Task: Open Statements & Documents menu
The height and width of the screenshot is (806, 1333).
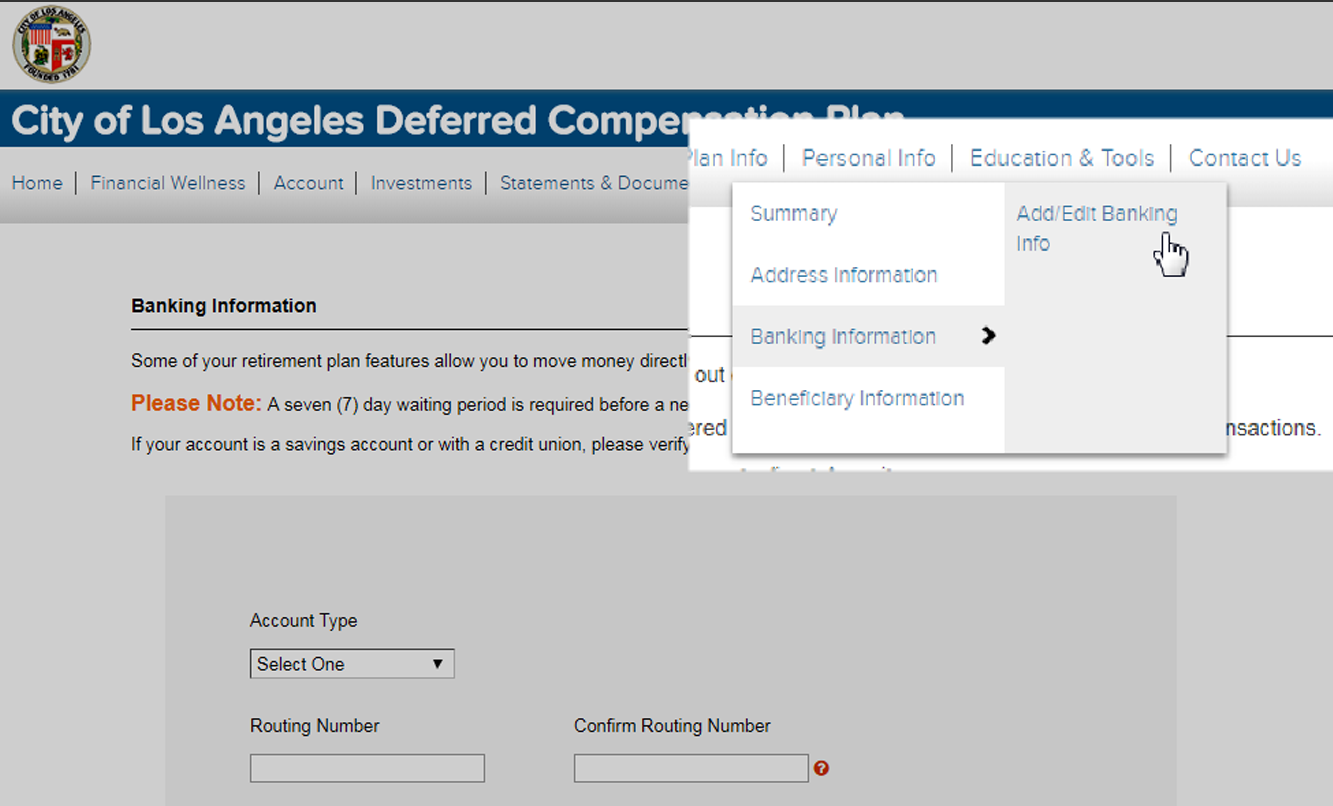Action: tap(594, 183)
